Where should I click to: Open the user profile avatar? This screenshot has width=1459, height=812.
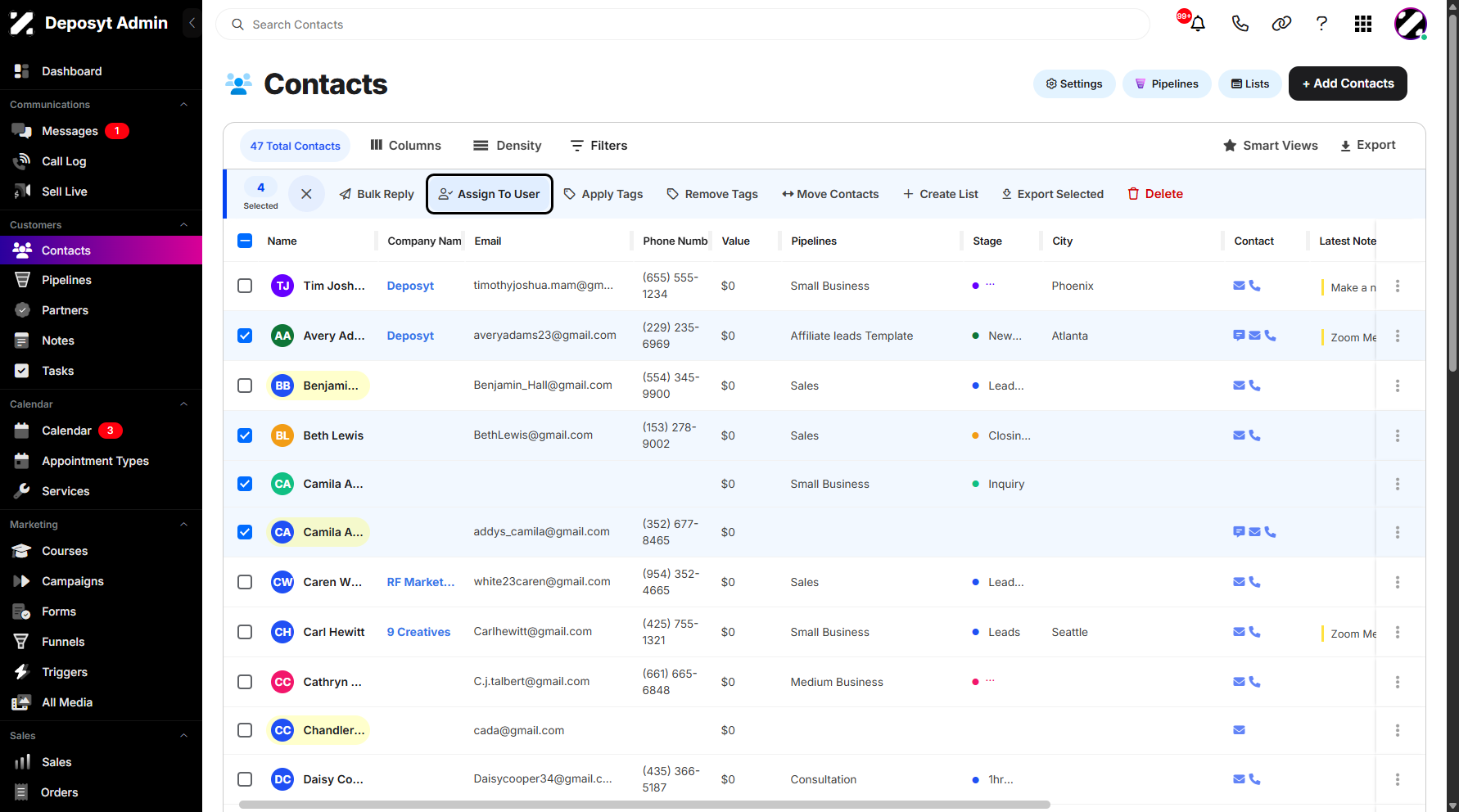pos(1411,24)
